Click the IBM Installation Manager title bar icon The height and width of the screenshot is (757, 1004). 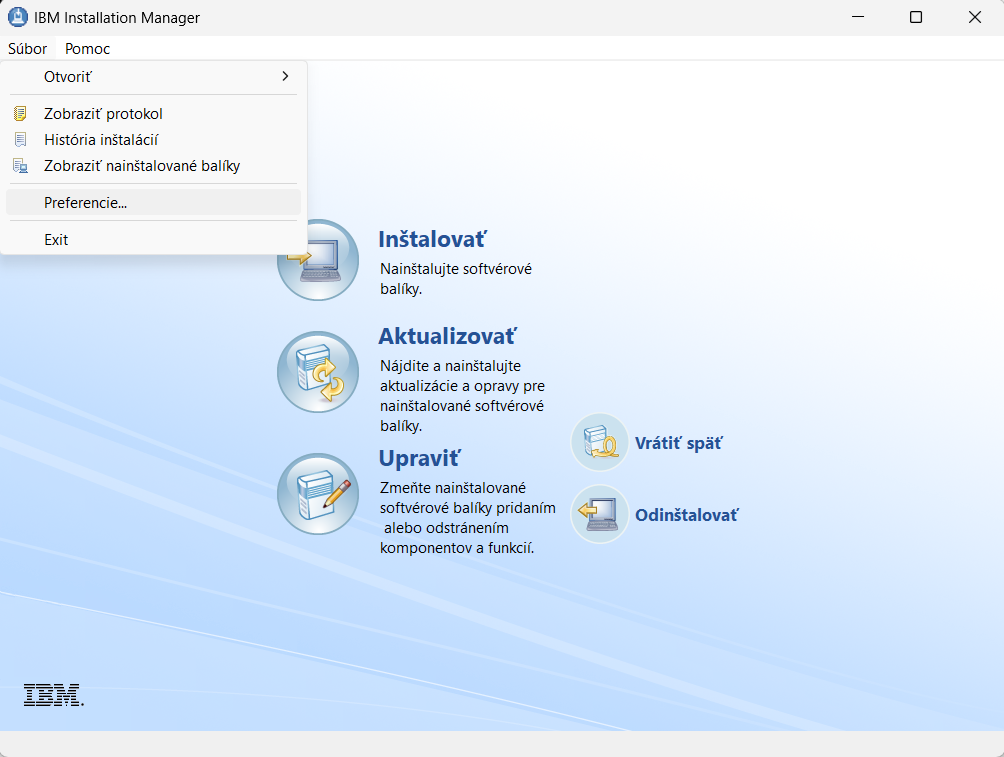[x=17, y=18]
